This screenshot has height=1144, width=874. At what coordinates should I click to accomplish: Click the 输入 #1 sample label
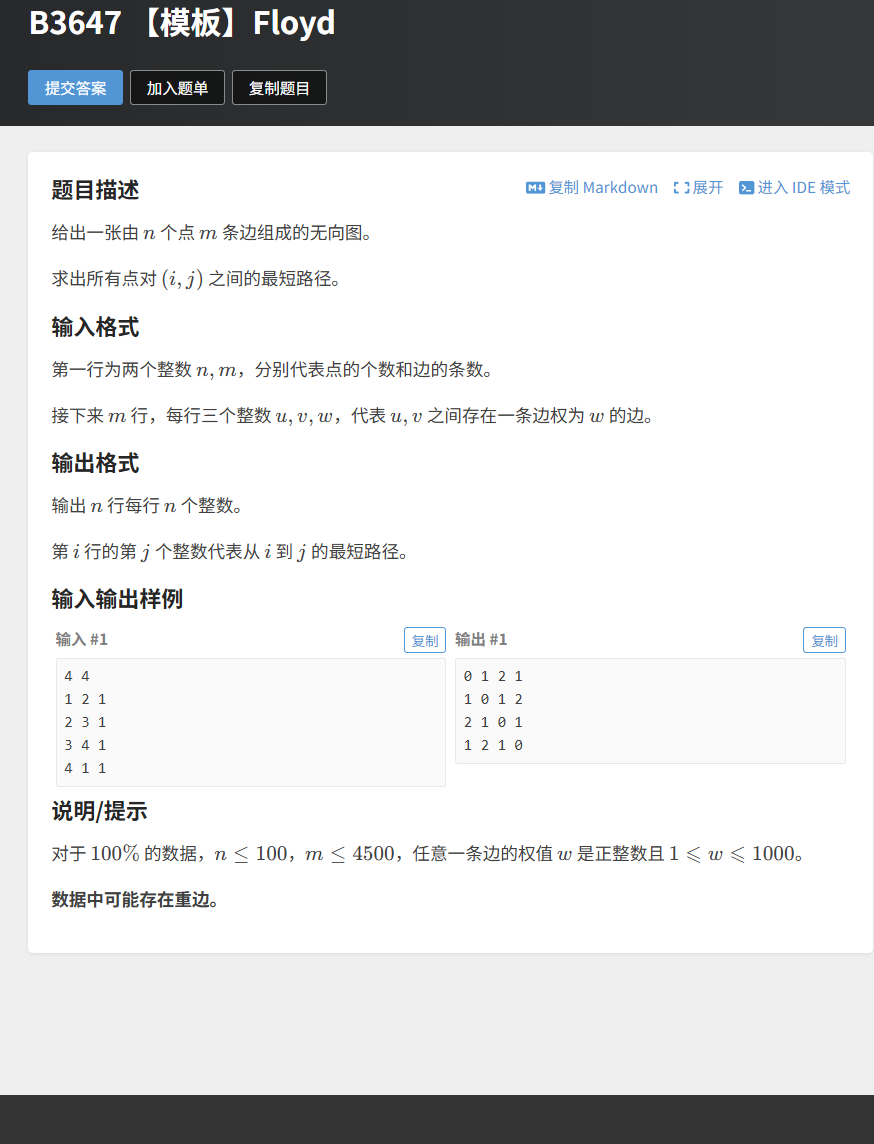(81, 639)
